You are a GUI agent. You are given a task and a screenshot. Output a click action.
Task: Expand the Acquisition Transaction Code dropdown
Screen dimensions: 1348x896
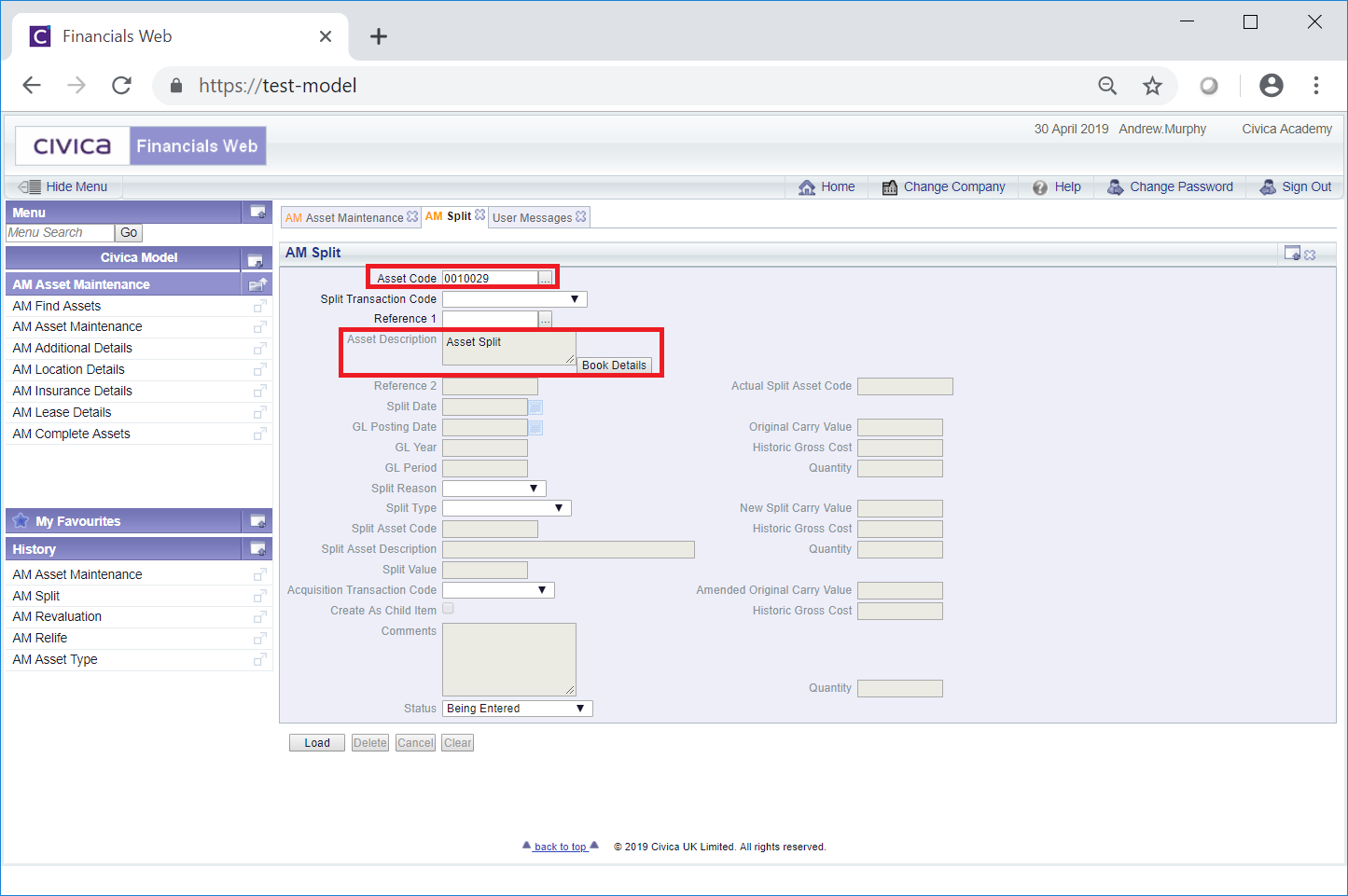click(x=498, y=590)
